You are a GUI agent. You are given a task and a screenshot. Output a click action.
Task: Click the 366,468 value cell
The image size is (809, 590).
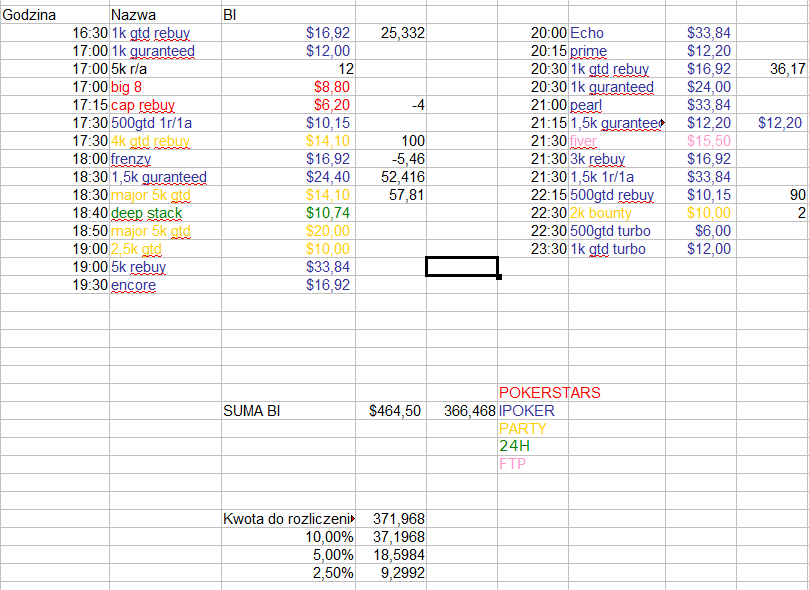point(462,411)
